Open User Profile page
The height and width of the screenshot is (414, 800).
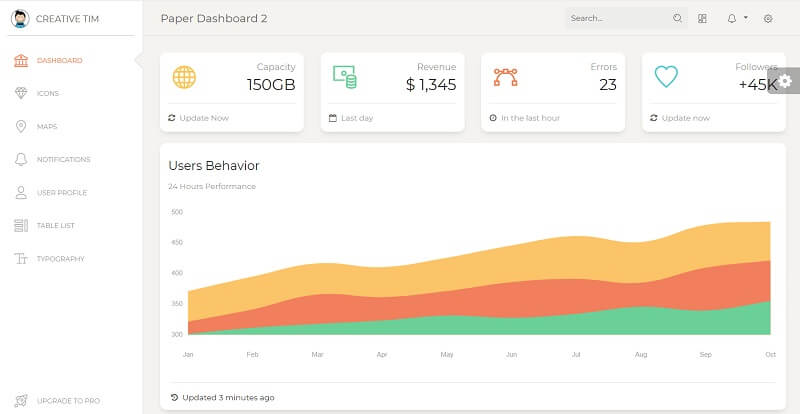[x=61, y=193]
